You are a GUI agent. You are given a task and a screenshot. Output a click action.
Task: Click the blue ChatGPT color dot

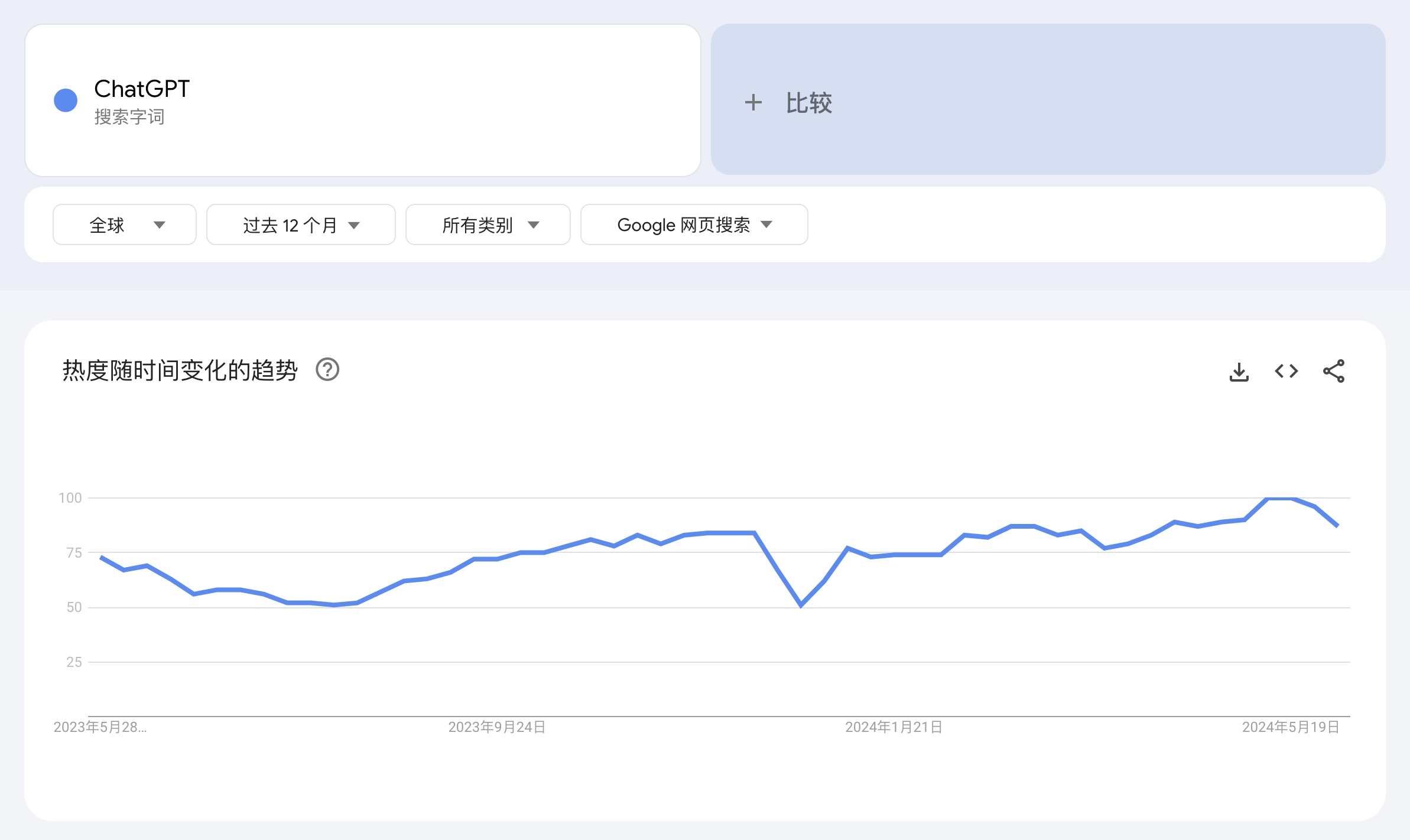click(66, 100)
